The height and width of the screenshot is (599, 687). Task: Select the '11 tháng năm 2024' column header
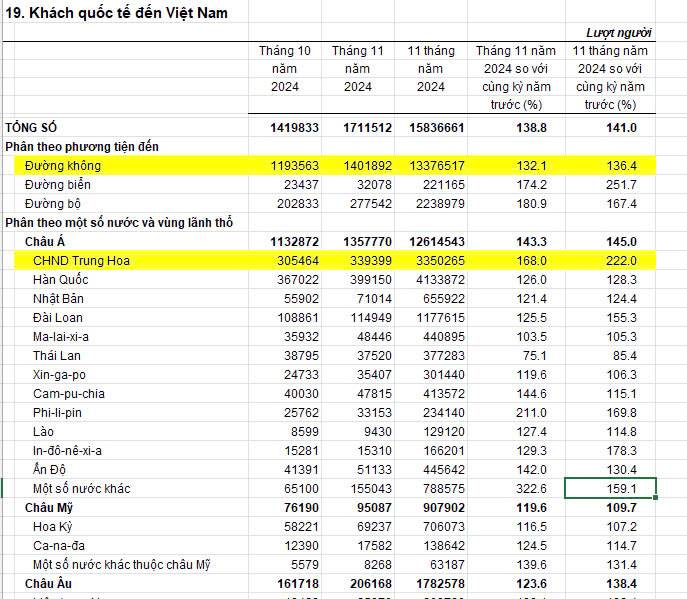431,69
